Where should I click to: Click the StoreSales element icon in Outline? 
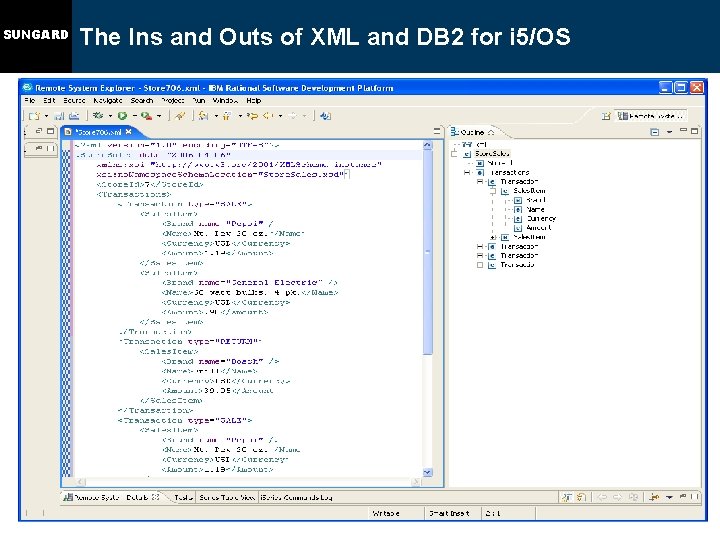tap(467, 154)
